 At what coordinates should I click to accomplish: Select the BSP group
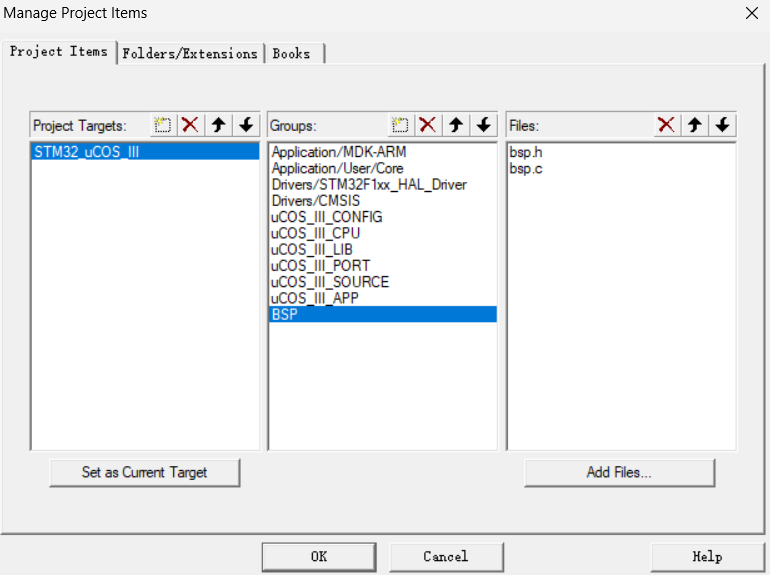[383, 314]
